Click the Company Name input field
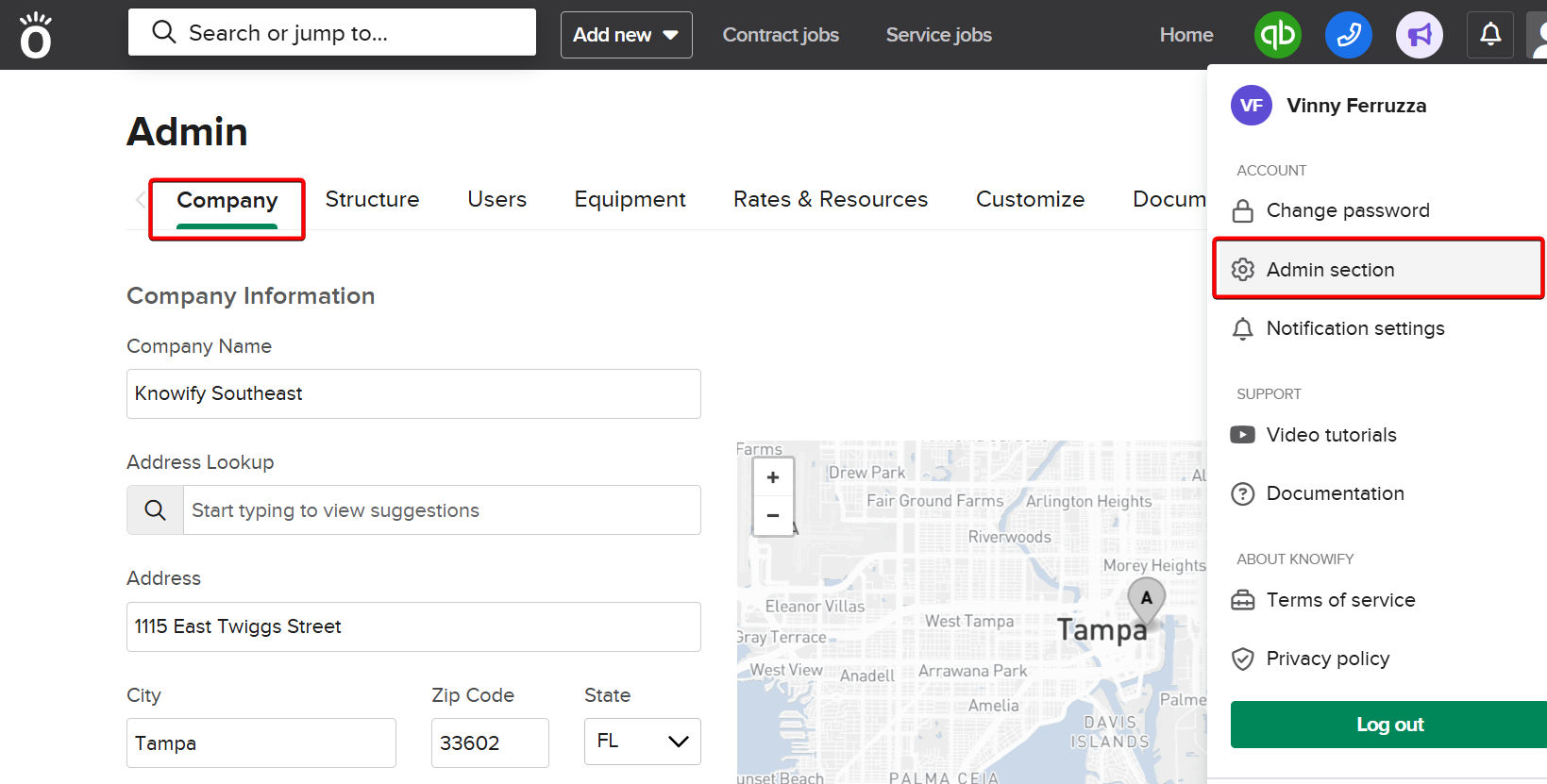 [x=413, y=393]
